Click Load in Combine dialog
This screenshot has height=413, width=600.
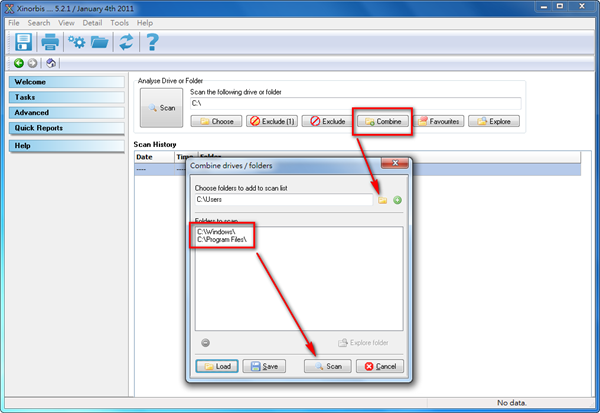point(217,366)
